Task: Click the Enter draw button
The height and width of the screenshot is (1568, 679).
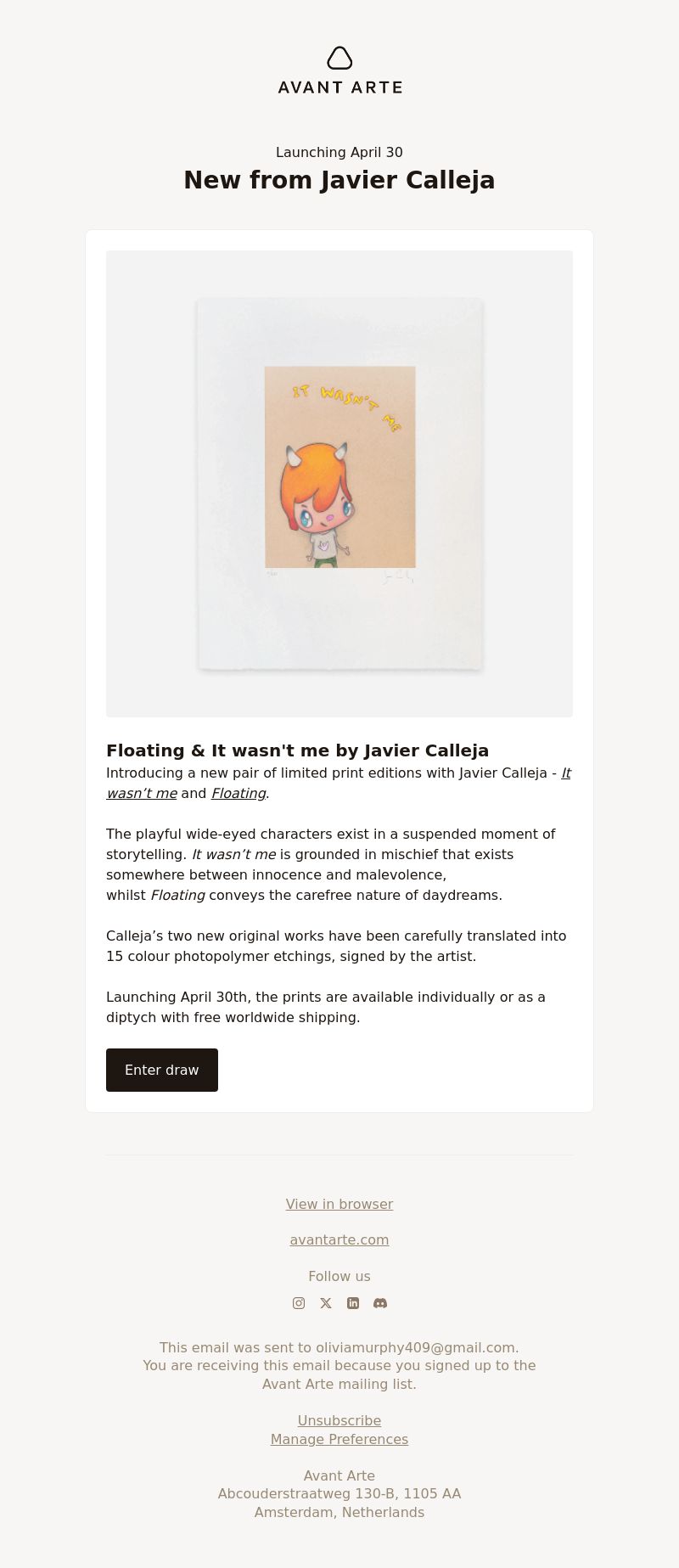Action: pos(162,1070)
